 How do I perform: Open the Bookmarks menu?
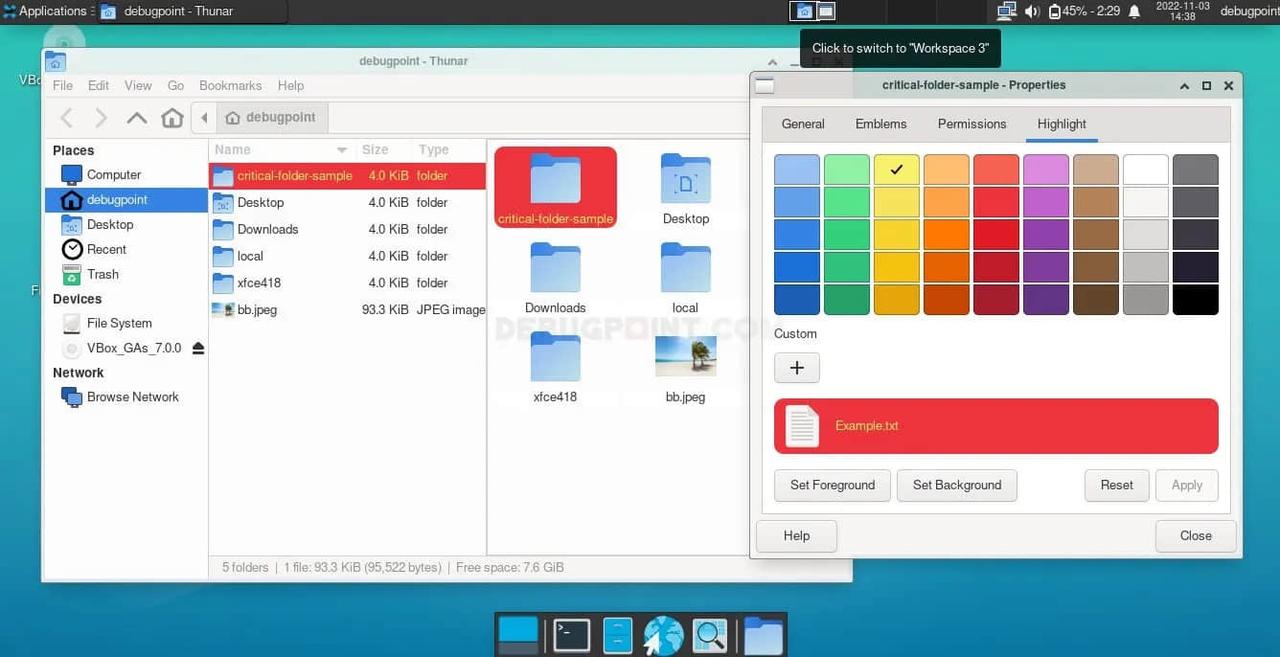click(x=230, y=86)
